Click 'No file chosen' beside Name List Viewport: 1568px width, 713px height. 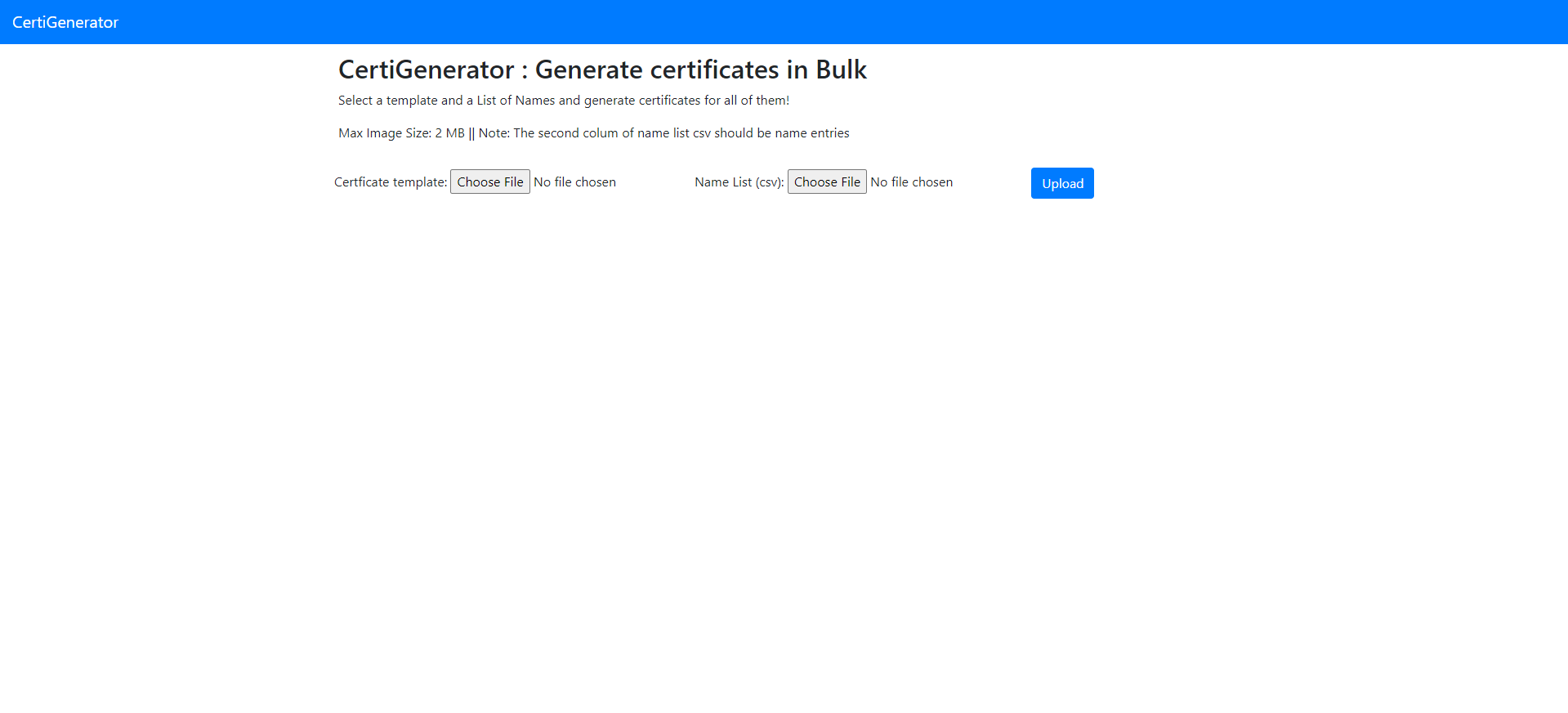[911, 182]
